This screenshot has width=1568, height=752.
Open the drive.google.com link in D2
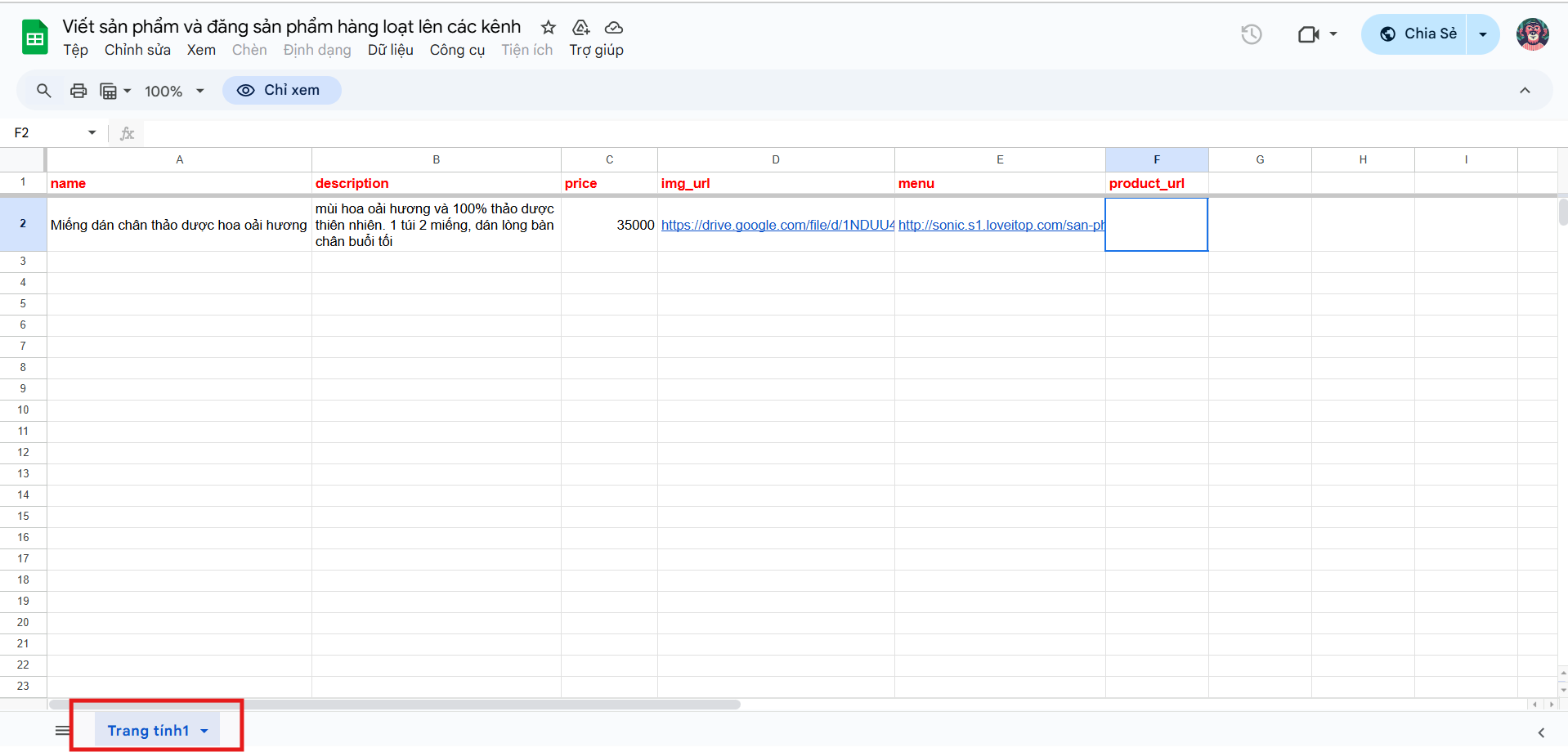tap(777, 225)
